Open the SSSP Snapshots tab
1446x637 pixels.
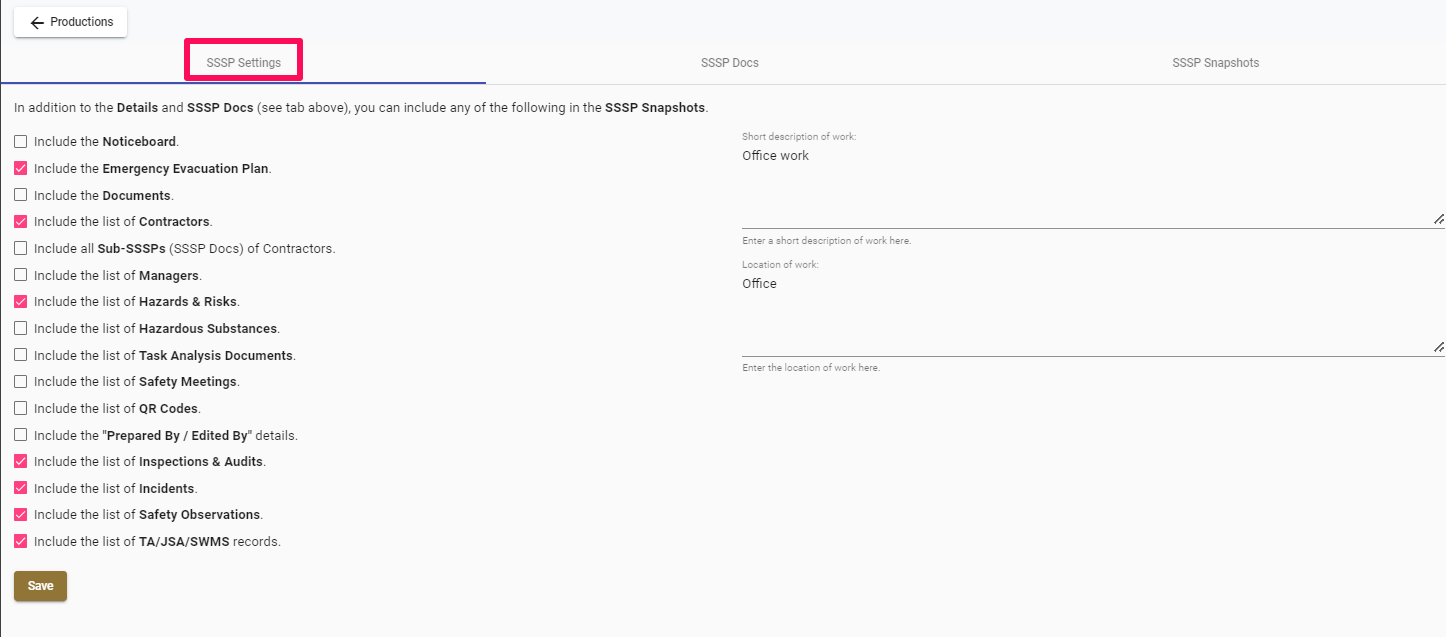click(x=1215, y=62)
